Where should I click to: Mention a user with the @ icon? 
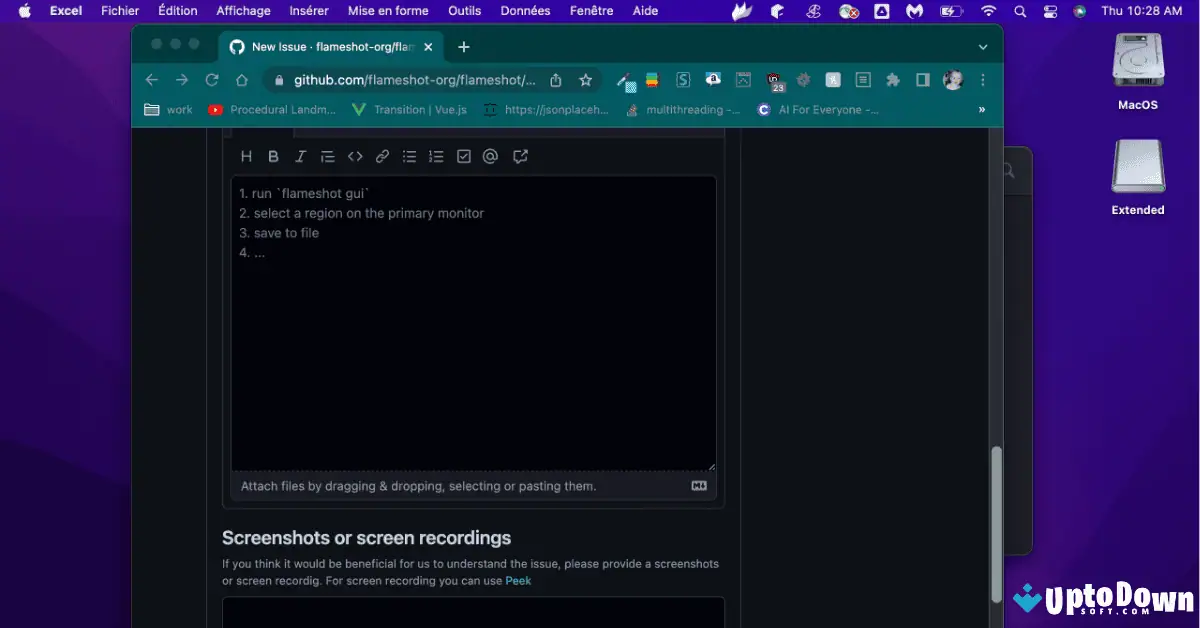pos(490,156)
